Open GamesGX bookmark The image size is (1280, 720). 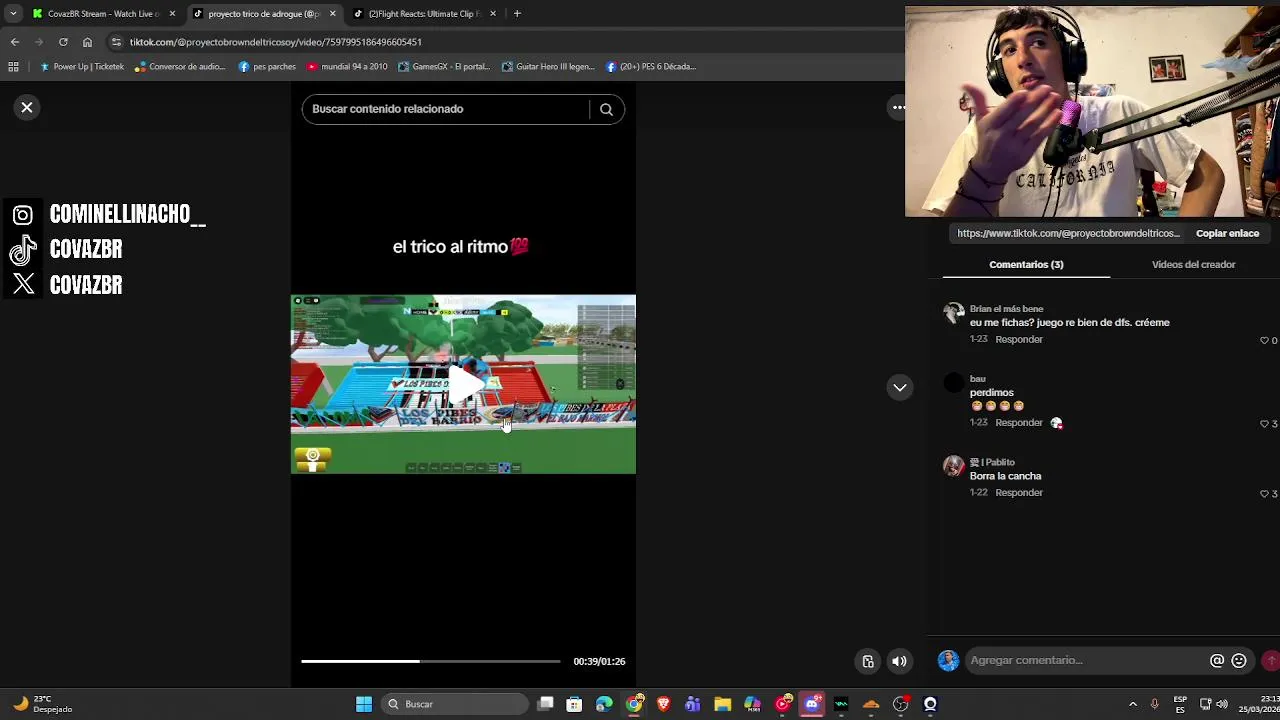coord(444,67)
